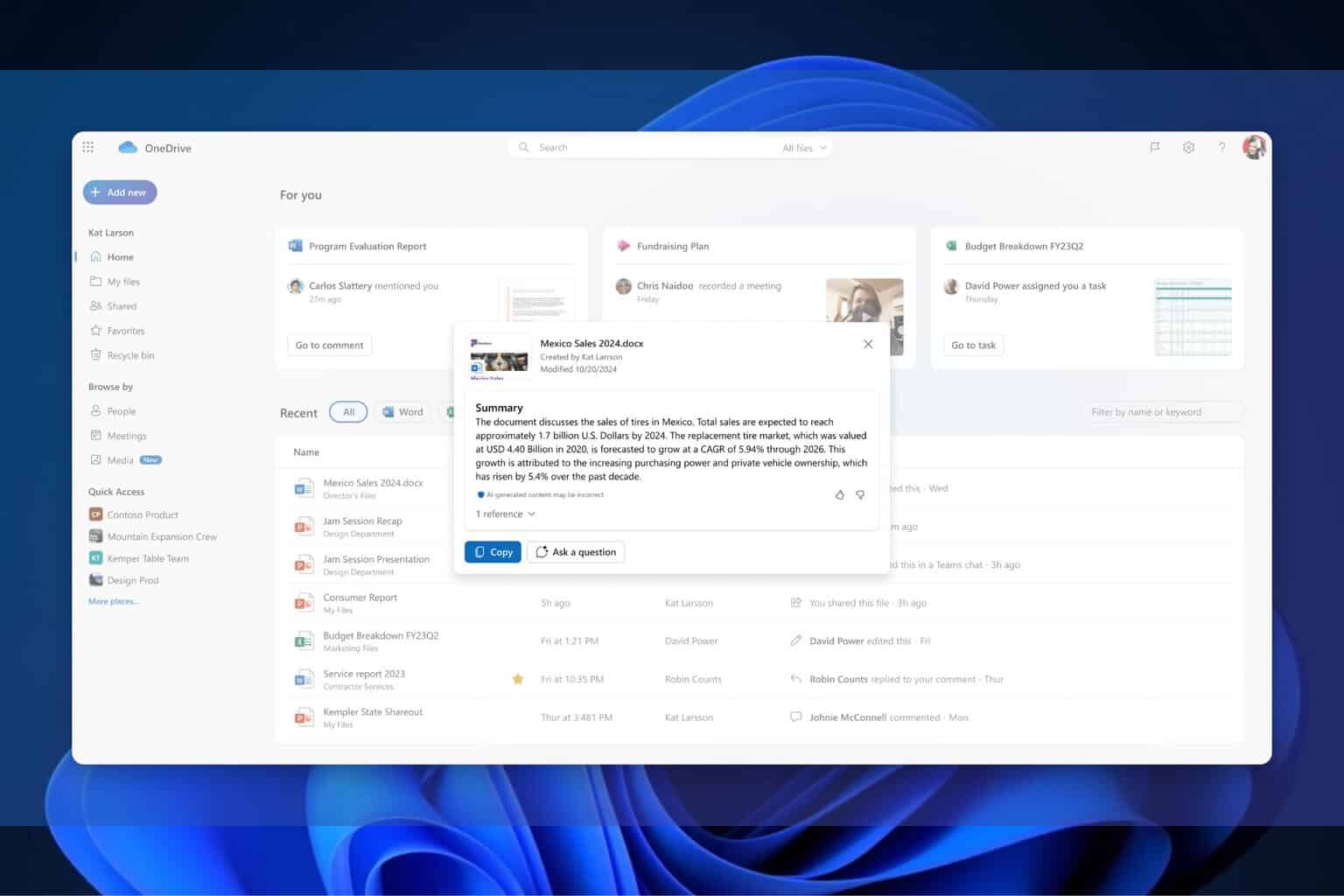Browse by Media
The height and width of the screenshot is (896, 1344).
[120, 460]
